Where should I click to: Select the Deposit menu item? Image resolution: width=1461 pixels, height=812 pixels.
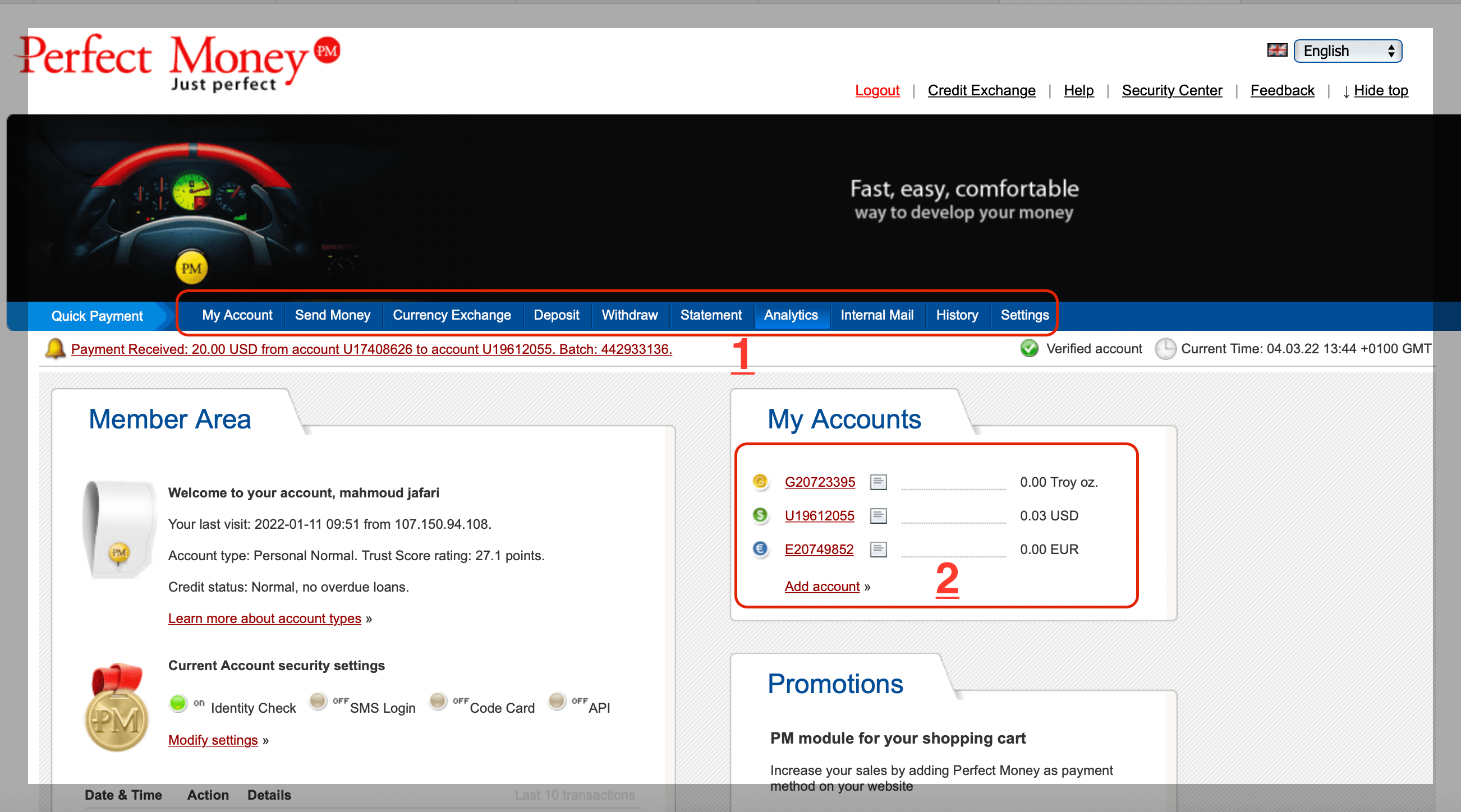point(556,315)
